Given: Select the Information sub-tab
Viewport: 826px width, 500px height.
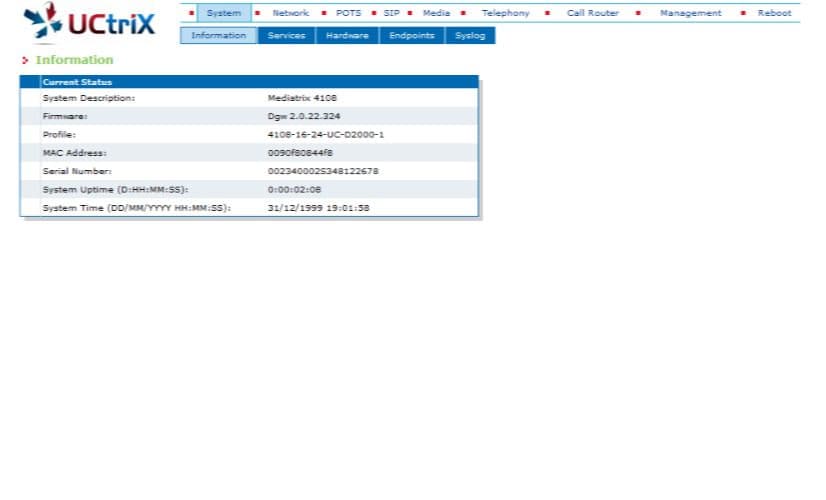Looking at the screenshot, I should [218, 35].
